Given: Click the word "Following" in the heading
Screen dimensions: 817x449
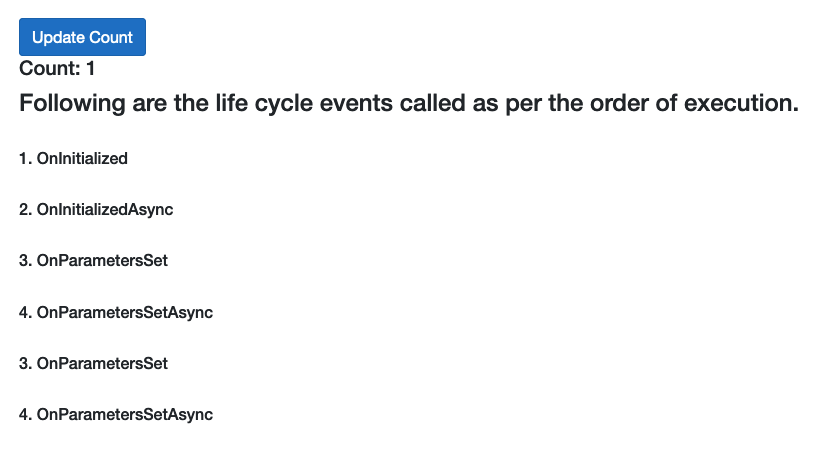Looking at the screenshot, I should [x=72, y=103].
